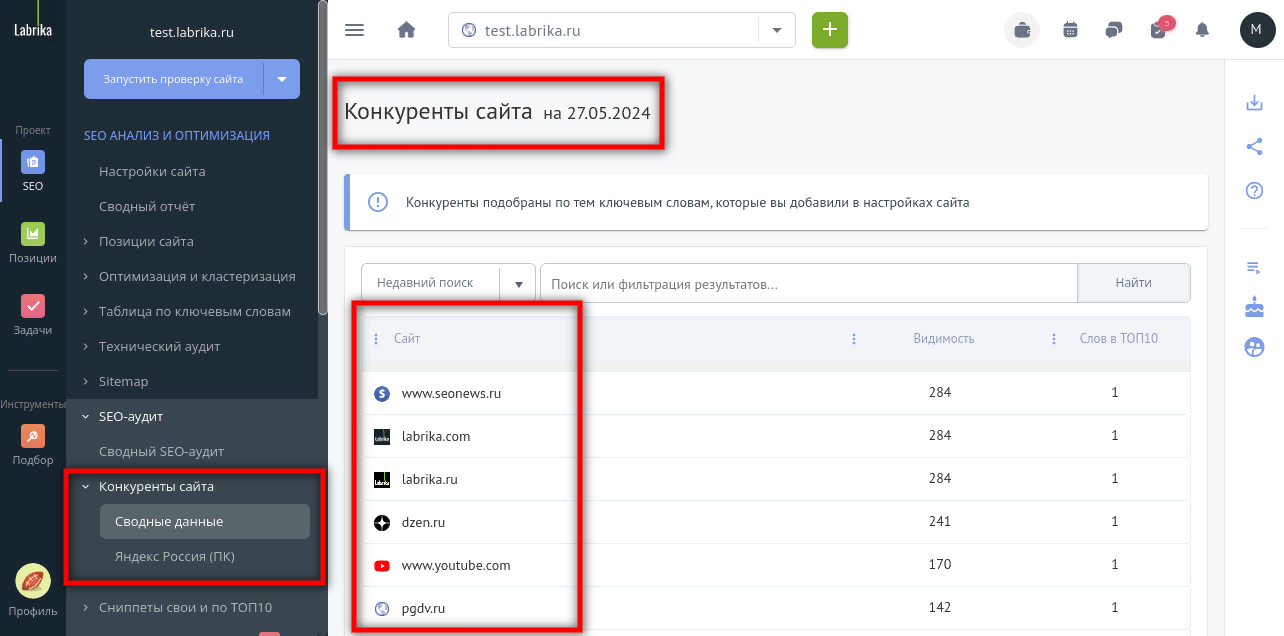Open the wallet icon in header
The height and width of the screenshot is (636, 1284).
click(x=1022, y=30)
